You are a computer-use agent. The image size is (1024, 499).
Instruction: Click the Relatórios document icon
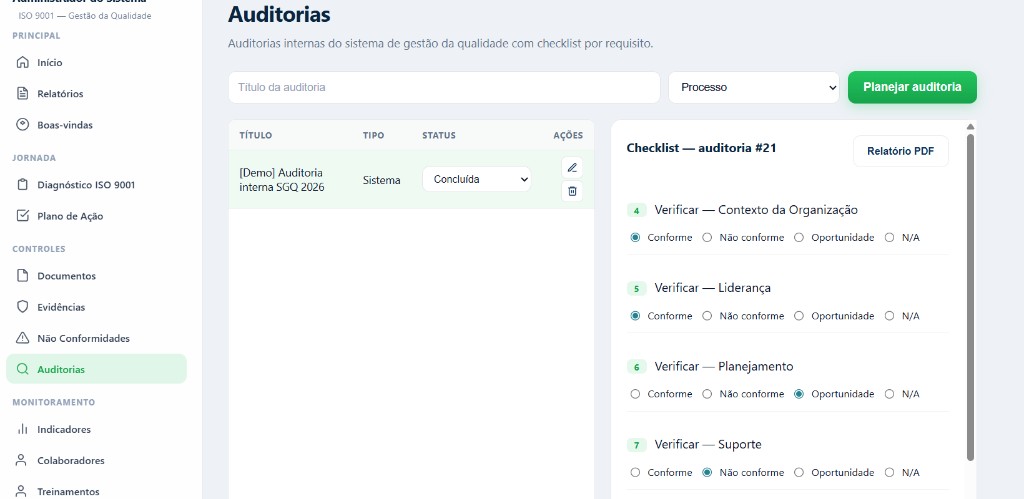click(x=22, y=93)
